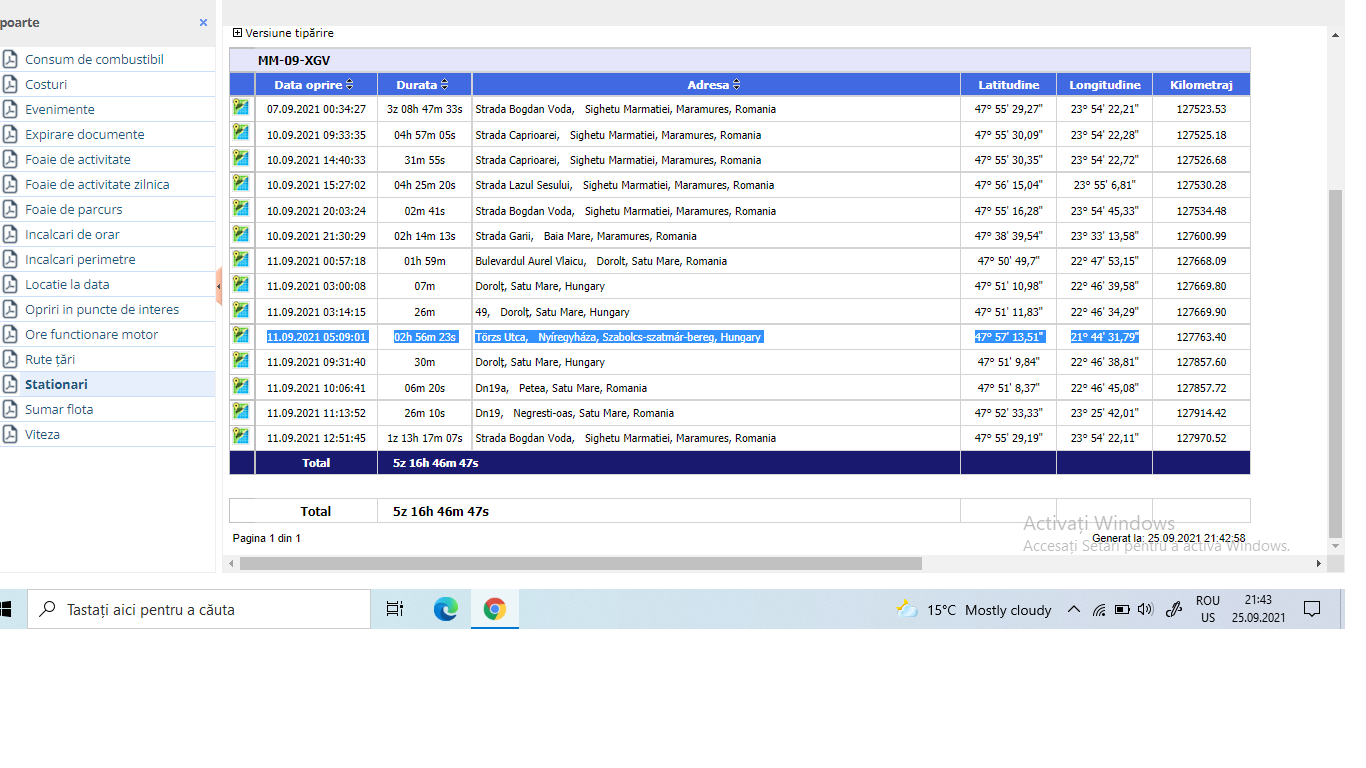Image resolution: width=1366 pixels, height=768 pixels.
Task: Select Opriri in puncte de interes report
Action: point(102,309)
